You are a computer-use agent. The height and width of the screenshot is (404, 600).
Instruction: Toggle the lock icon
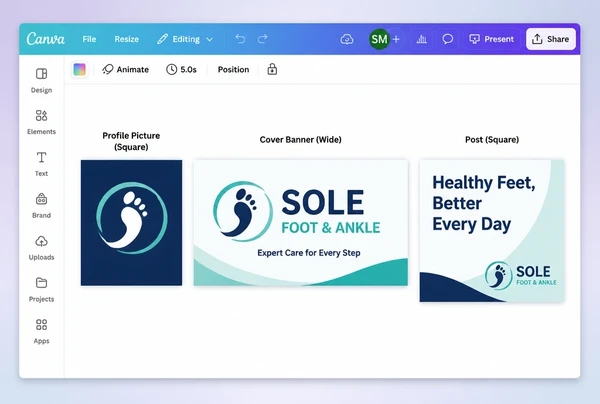pos(272,69)
